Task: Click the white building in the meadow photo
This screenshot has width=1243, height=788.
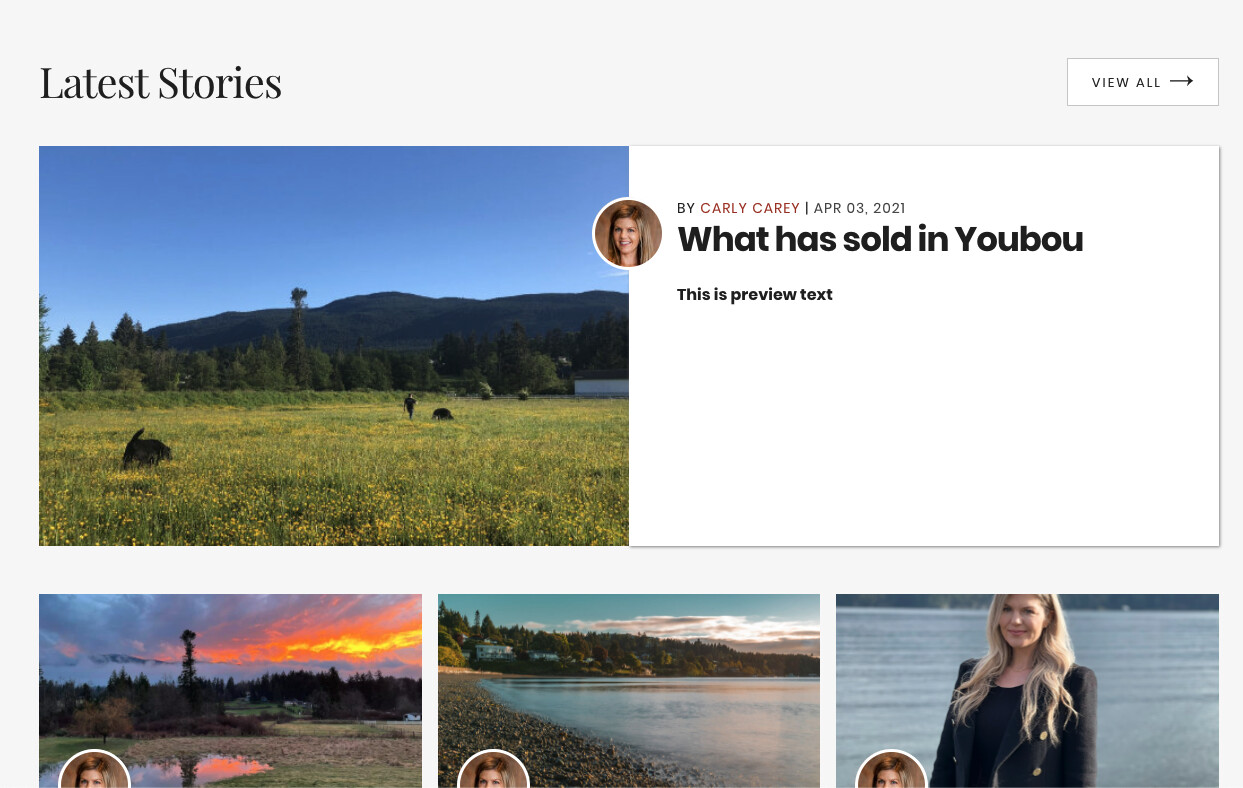Action: pyautogui.click(x=601, y=384)
